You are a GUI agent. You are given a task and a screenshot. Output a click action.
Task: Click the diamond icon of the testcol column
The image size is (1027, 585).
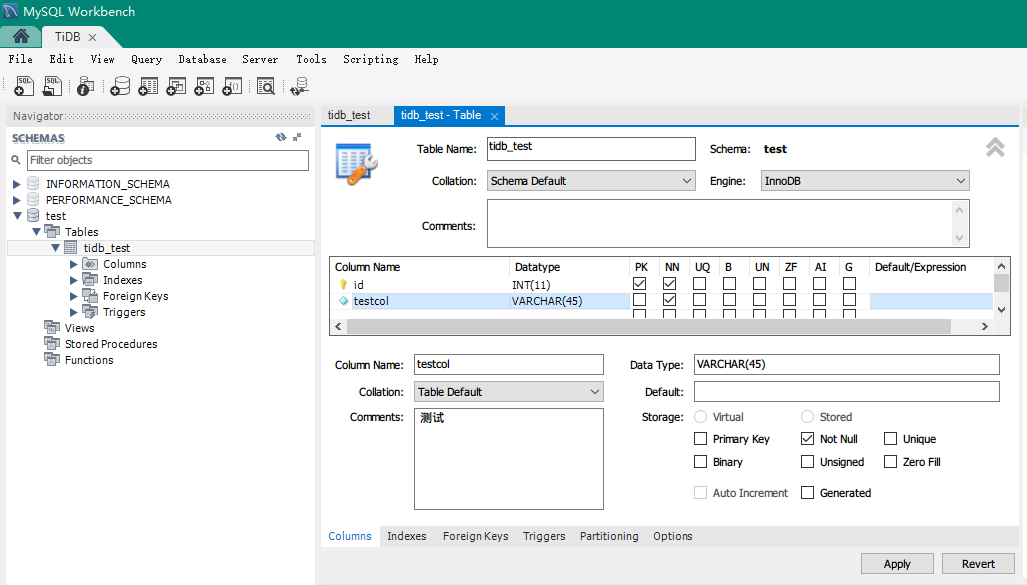[x=343, y=301]
